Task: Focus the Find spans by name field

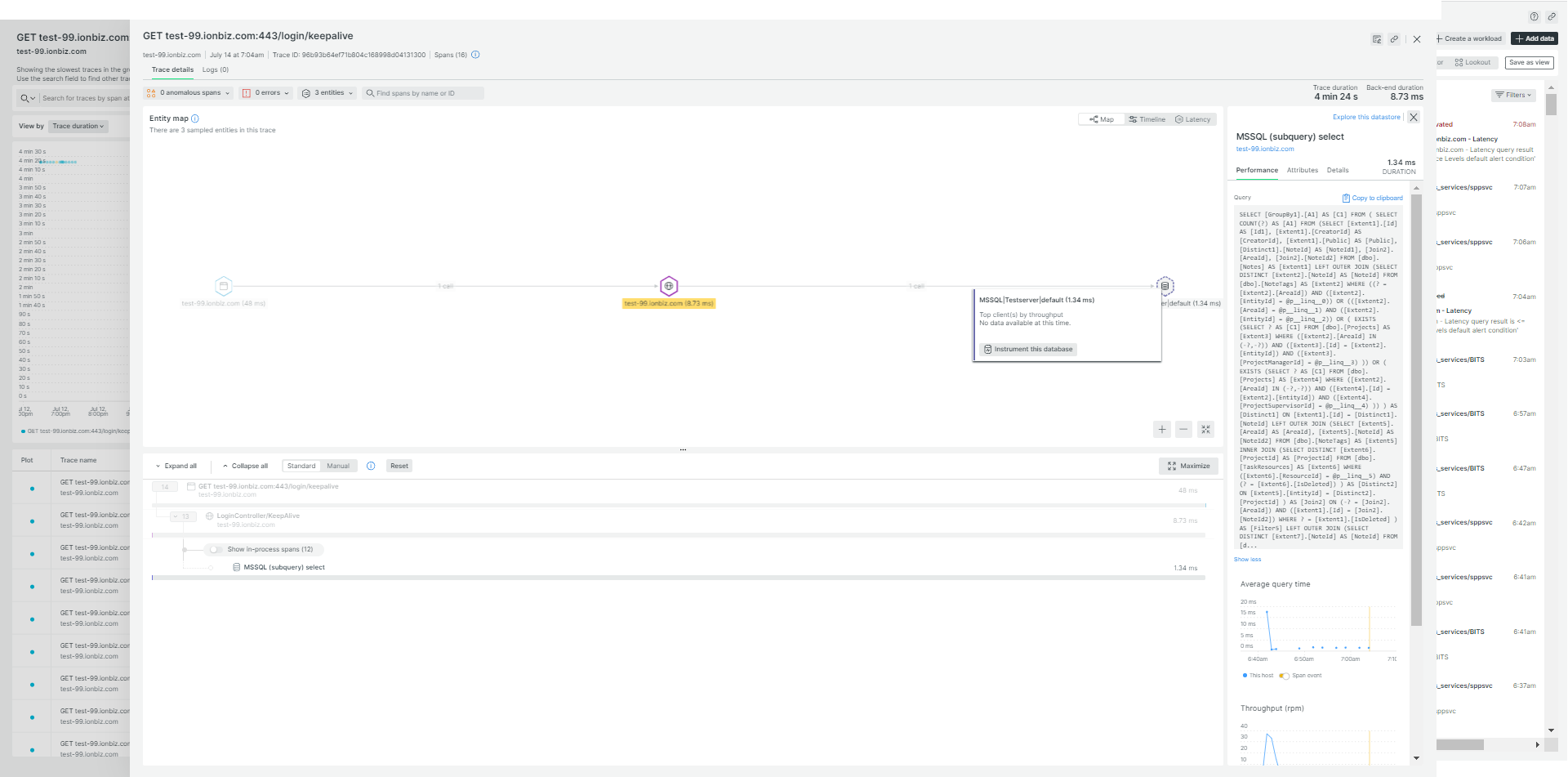Action: pyautogui.click(x=425, y=93)
